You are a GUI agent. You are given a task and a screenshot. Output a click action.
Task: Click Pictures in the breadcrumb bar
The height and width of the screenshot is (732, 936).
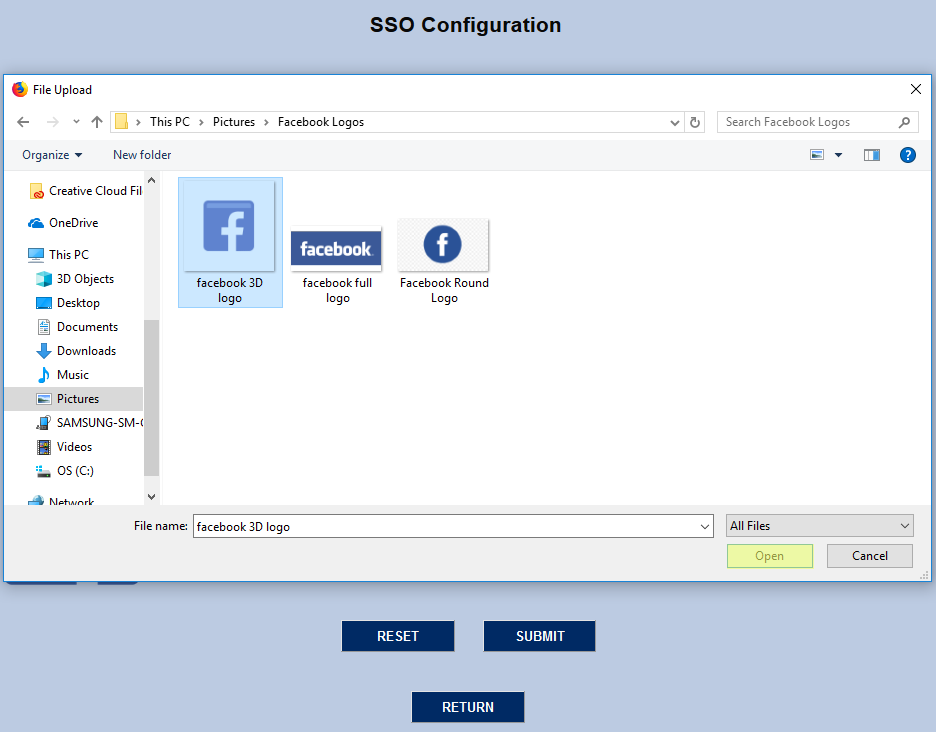[x=234, y=121]
